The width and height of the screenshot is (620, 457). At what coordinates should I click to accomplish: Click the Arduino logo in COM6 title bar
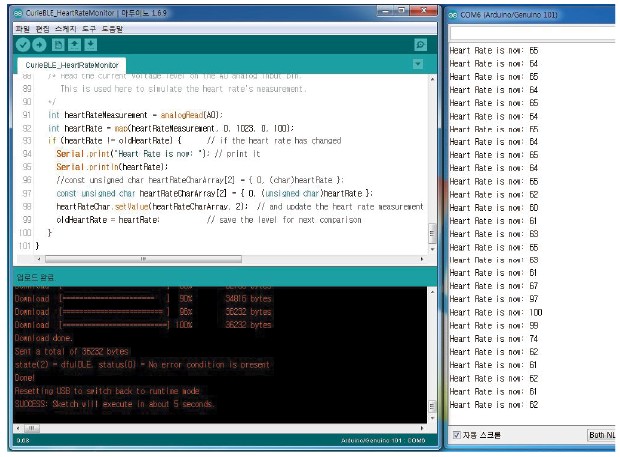point(452,15)
